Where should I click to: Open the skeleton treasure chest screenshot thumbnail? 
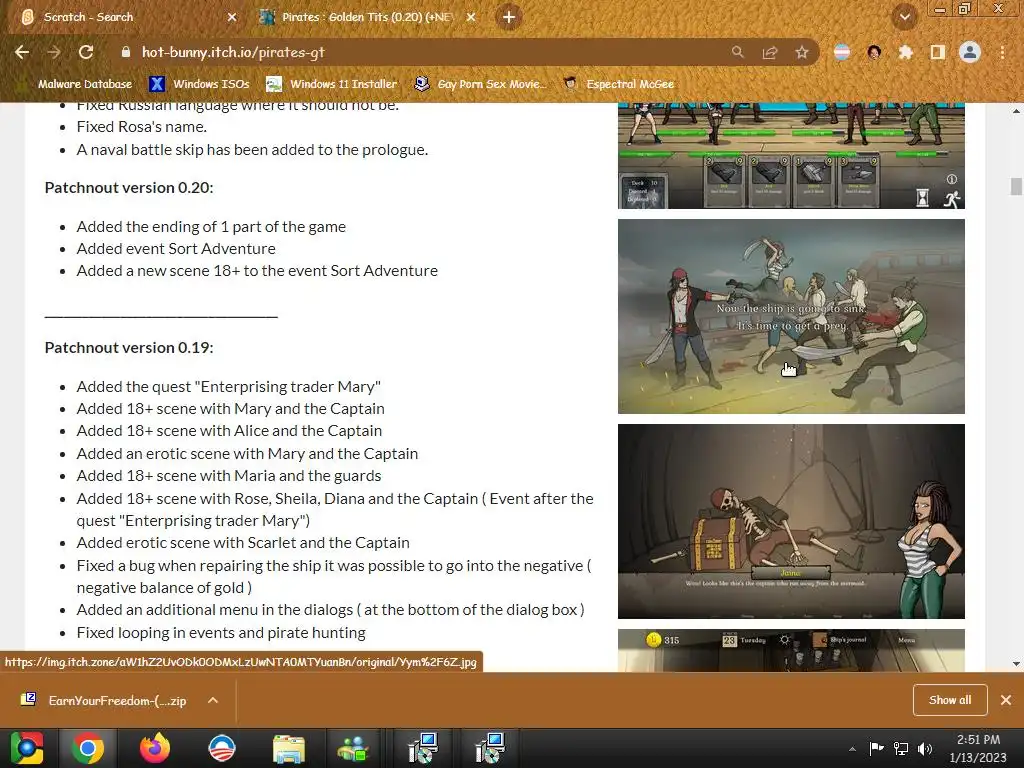791,521
